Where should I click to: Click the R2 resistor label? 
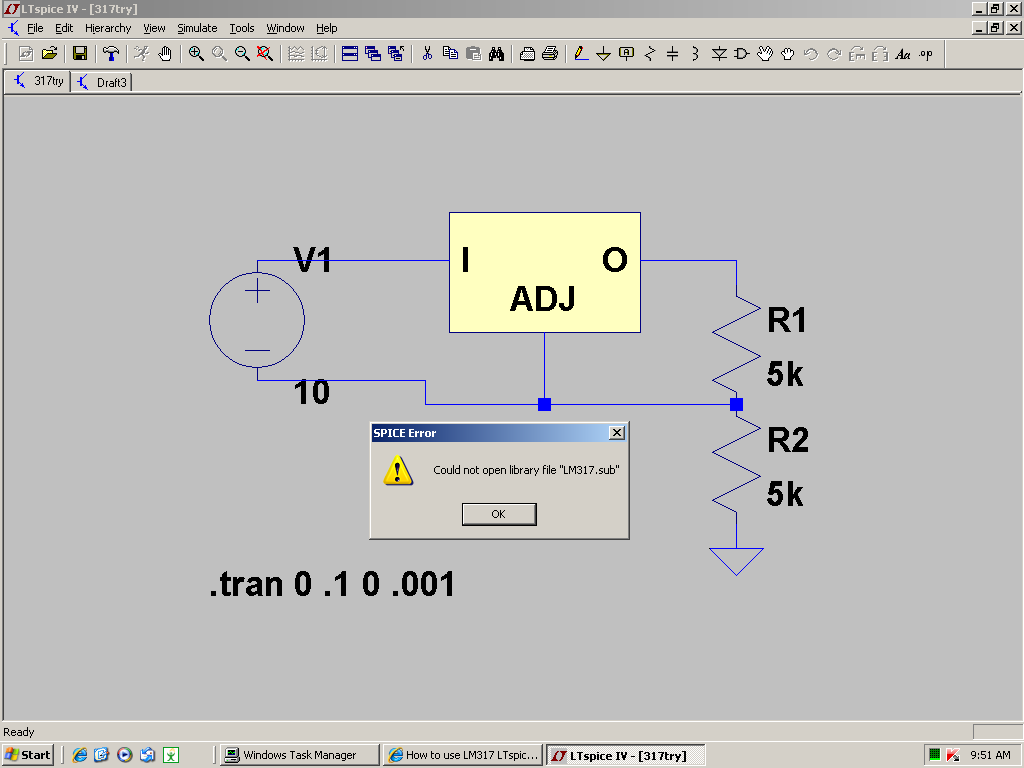[x=788, y=440]
